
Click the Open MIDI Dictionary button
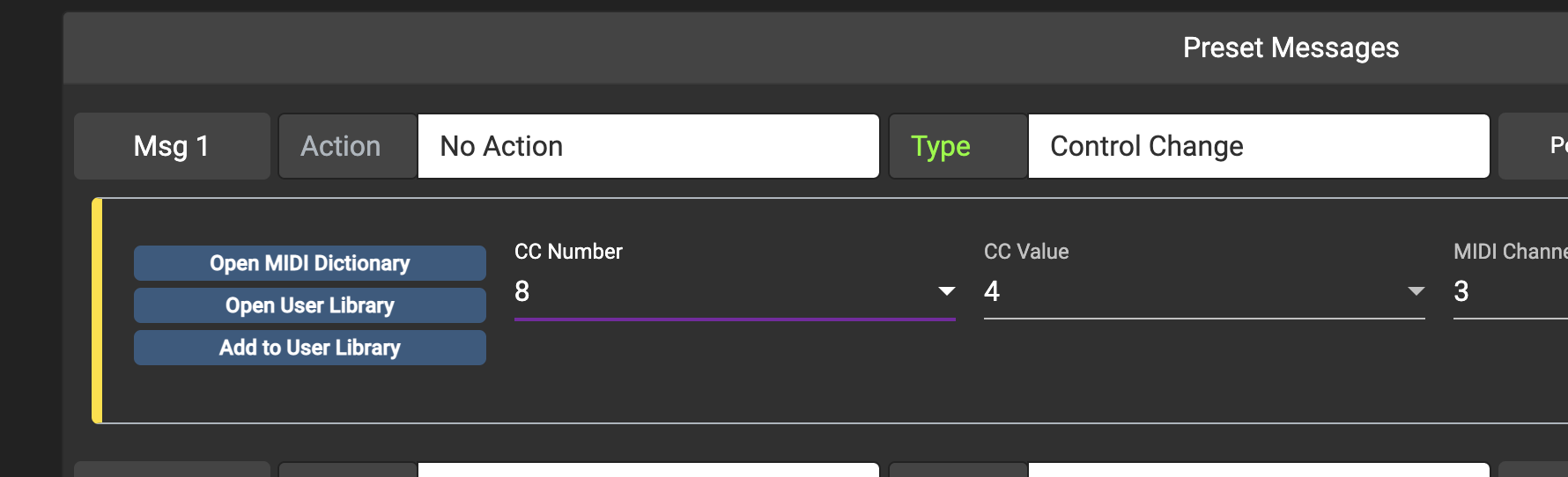309,263
